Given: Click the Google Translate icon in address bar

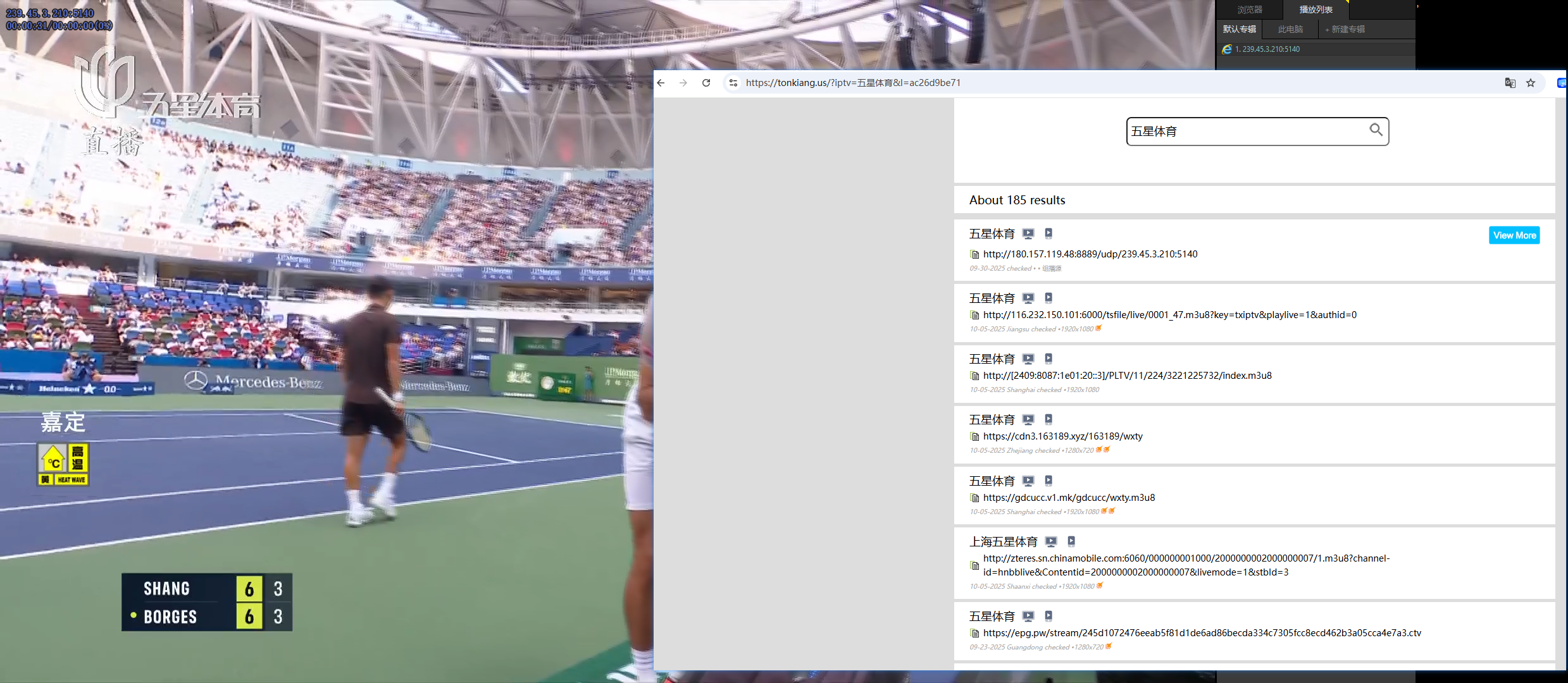Looking at the screenshot, I should (x=1510, y=83).
